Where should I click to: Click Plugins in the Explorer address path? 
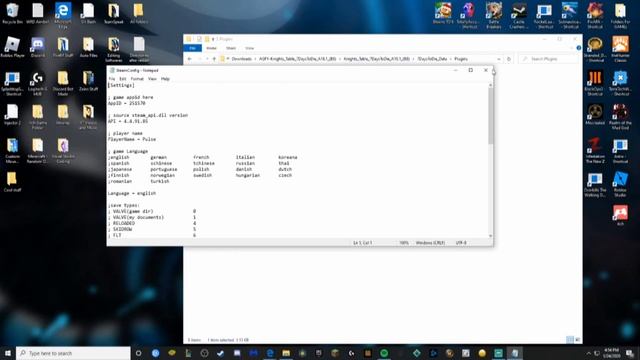pyautogui.click(x=461, y=59)
